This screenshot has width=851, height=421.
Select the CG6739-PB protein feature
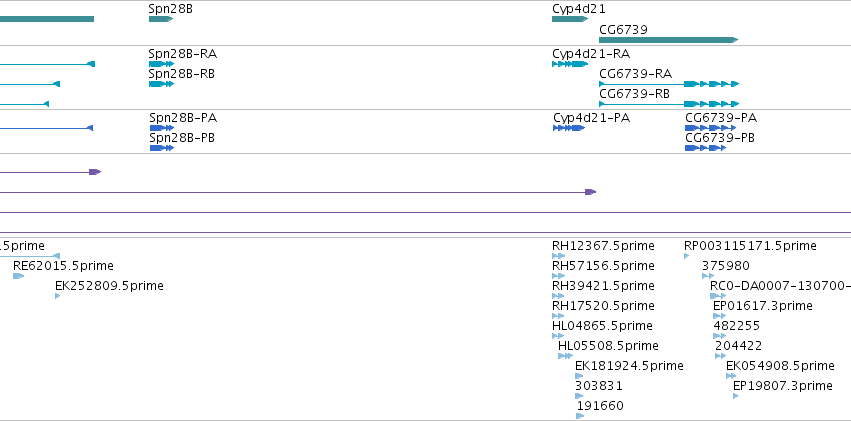click(x=705, y=148)
